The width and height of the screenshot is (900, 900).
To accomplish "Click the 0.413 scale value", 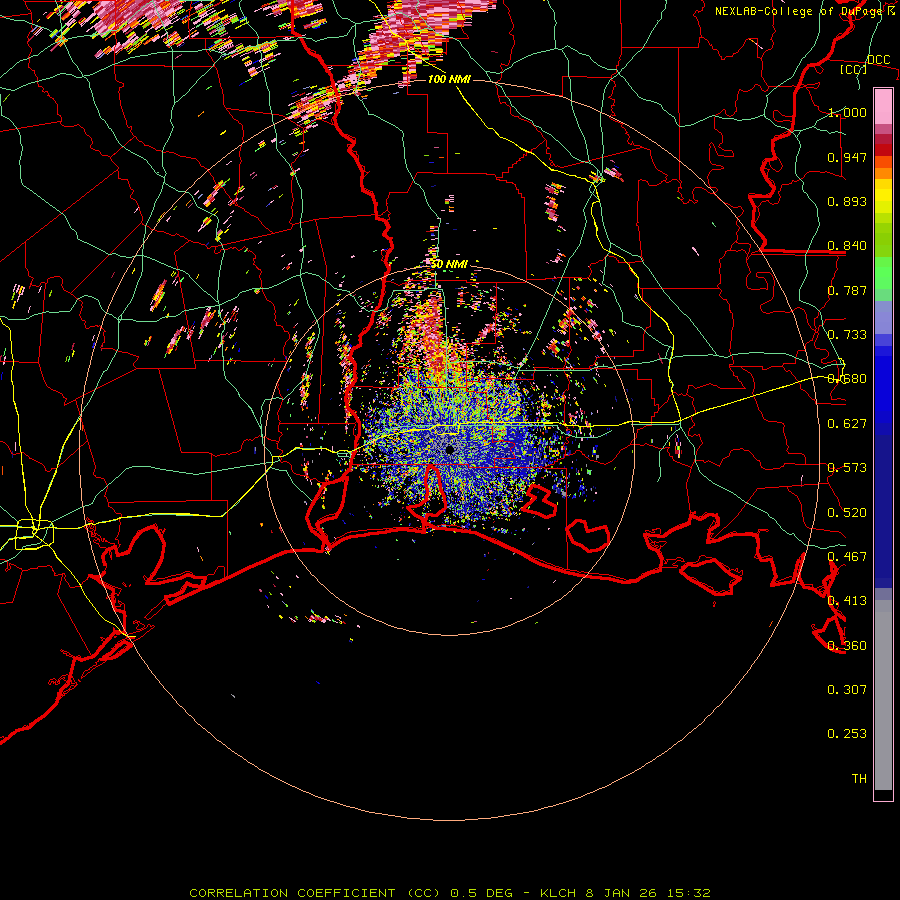I will pos(847,601).
